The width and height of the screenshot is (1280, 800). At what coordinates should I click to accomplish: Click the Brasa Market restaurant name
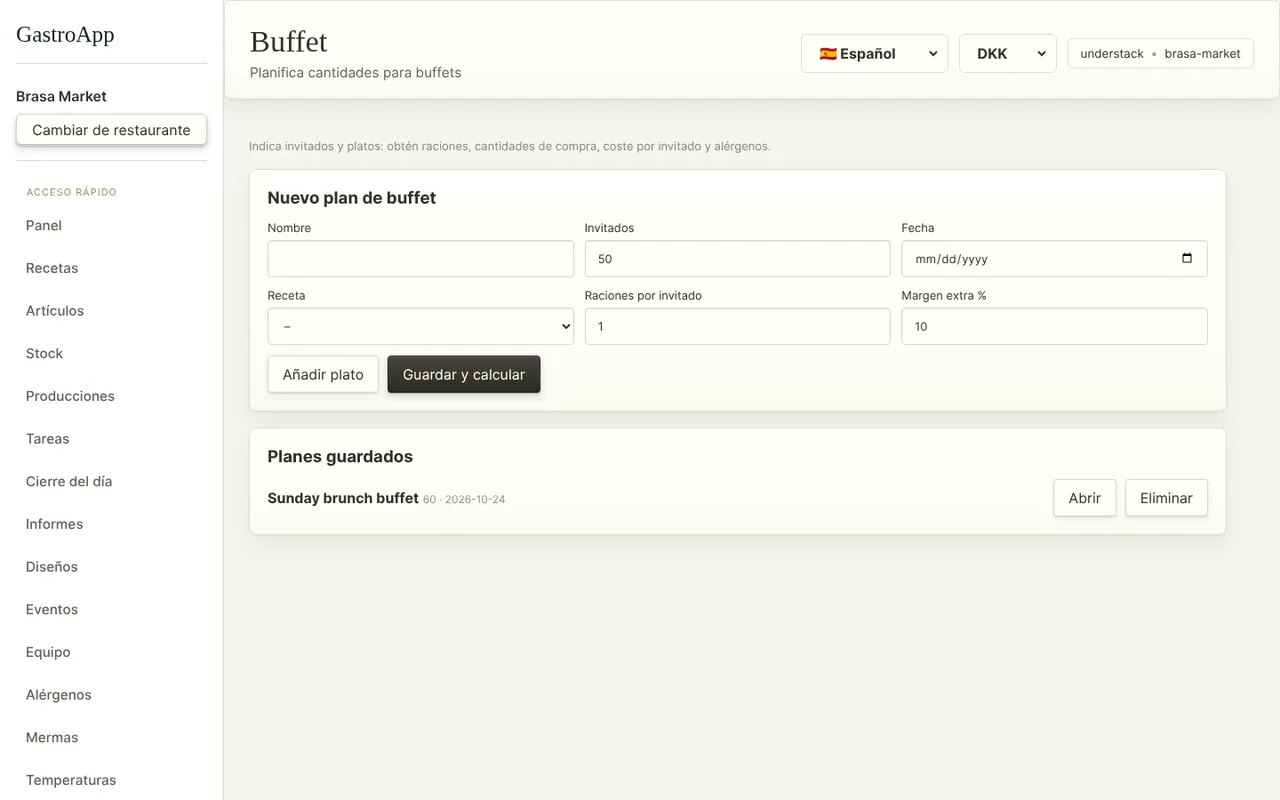61,97
